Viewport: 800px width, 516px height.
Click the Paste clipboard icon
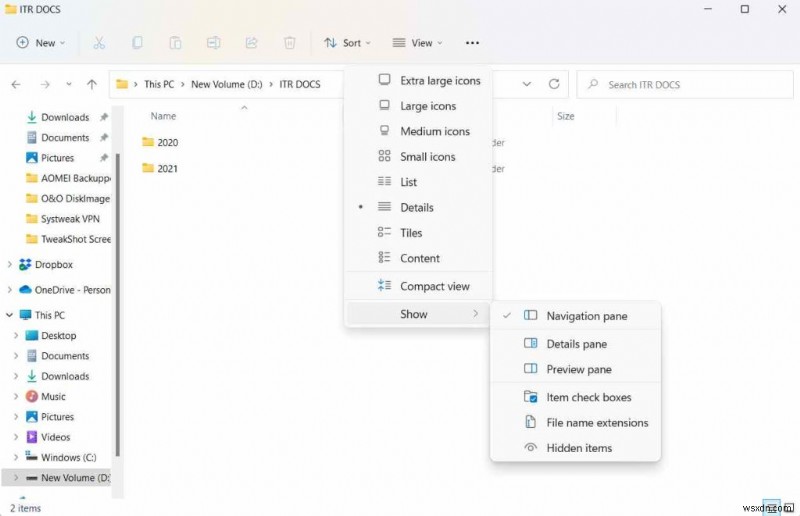pos(175,43)
